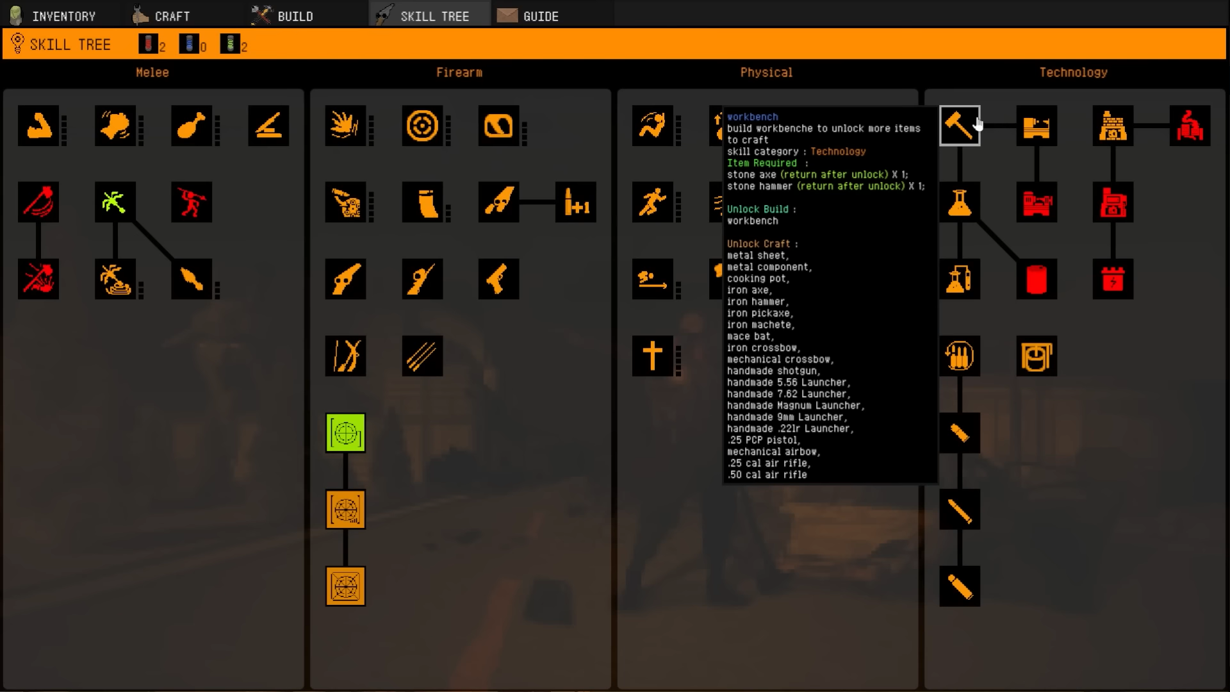Click the red skill point counter
1230x692 pixels.
[152, 44]
